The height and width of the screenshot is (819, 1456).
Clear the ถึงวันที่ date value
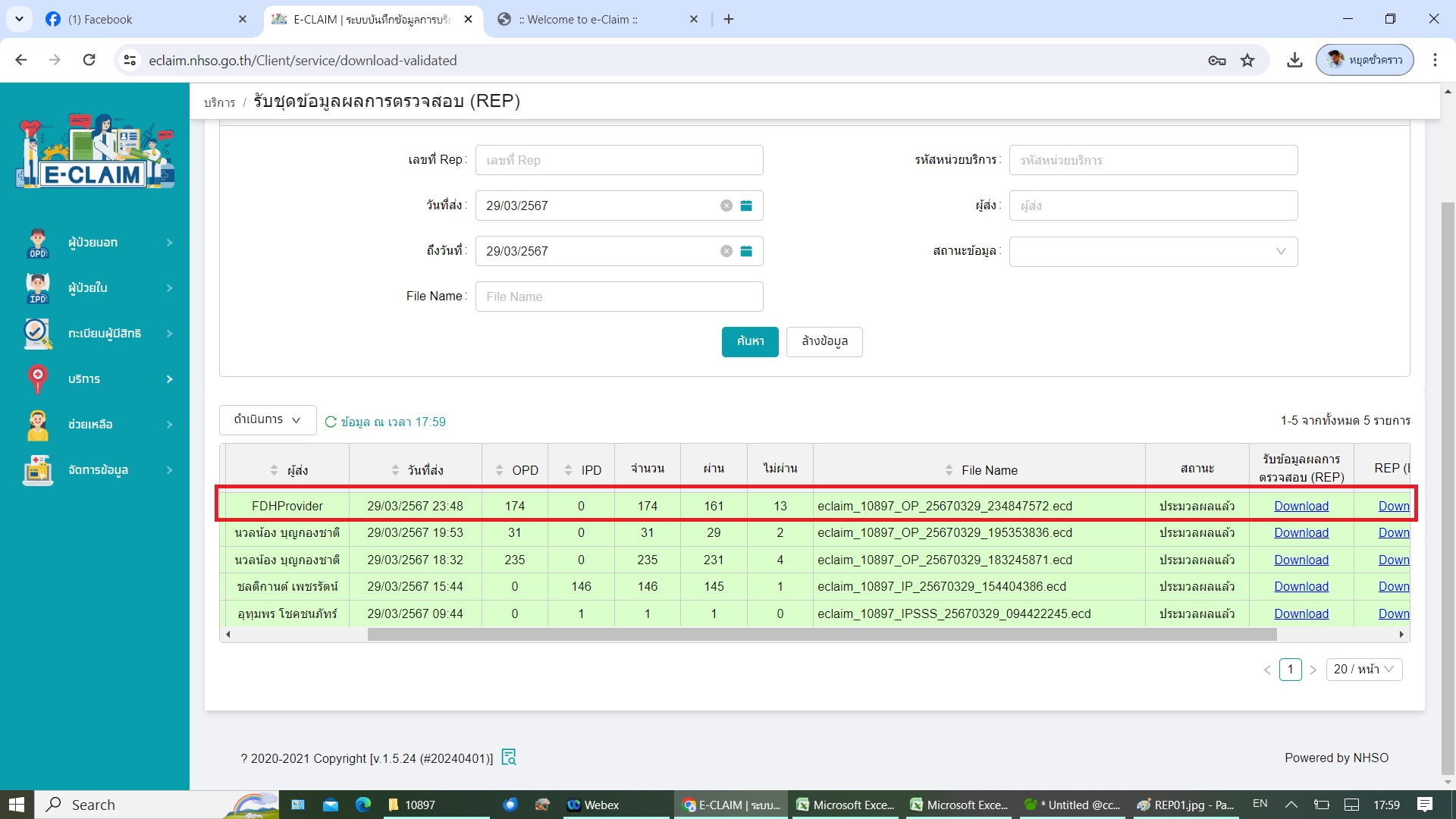click(726, 251)
